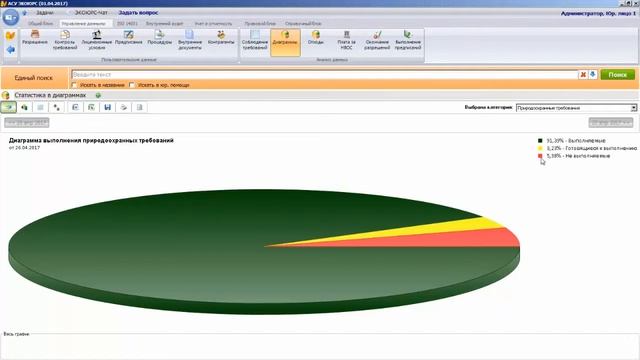Screen dimensions: 640x360
Task: Click the red Не выполненные legend swatch
Action: (x=540, y=156)
